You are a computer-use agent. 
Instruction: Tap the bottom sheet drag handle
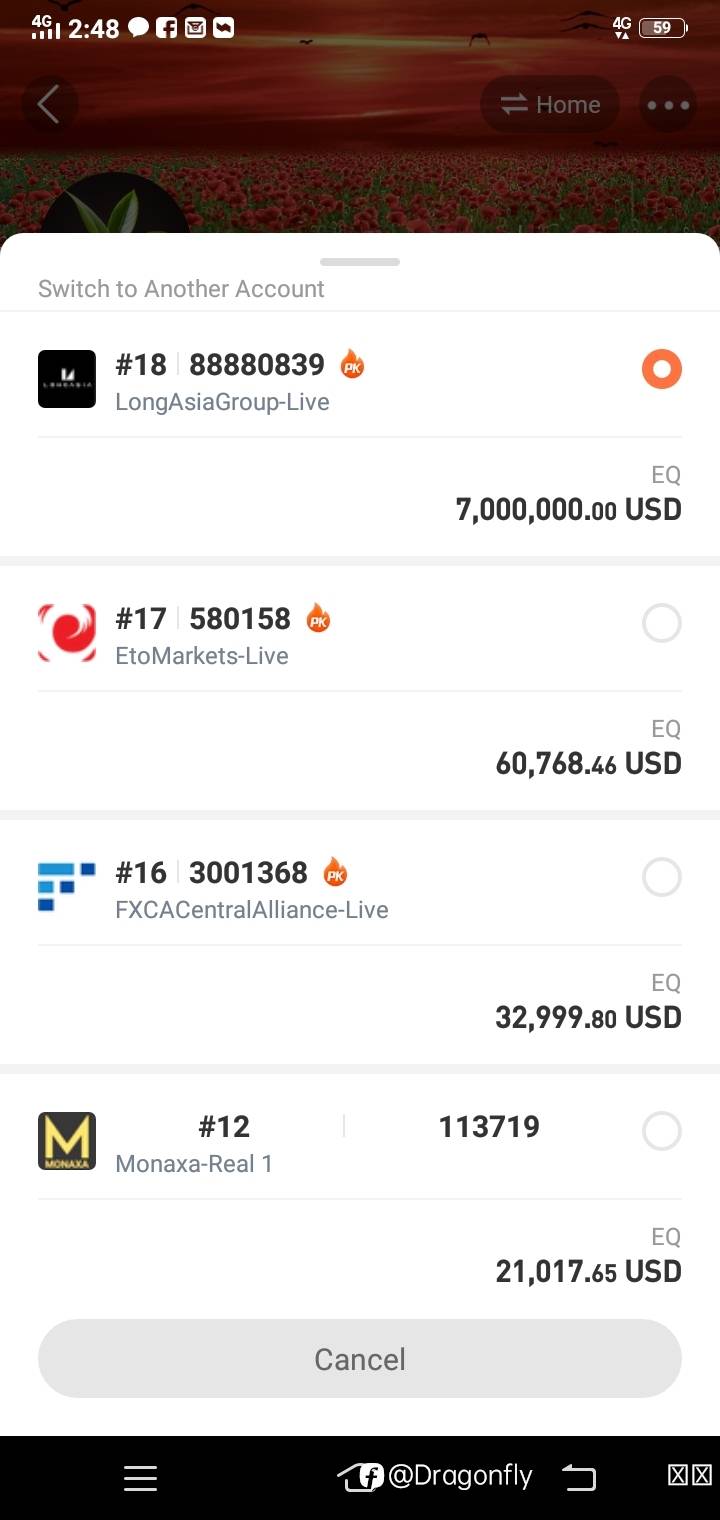click(x=360, y=262)
